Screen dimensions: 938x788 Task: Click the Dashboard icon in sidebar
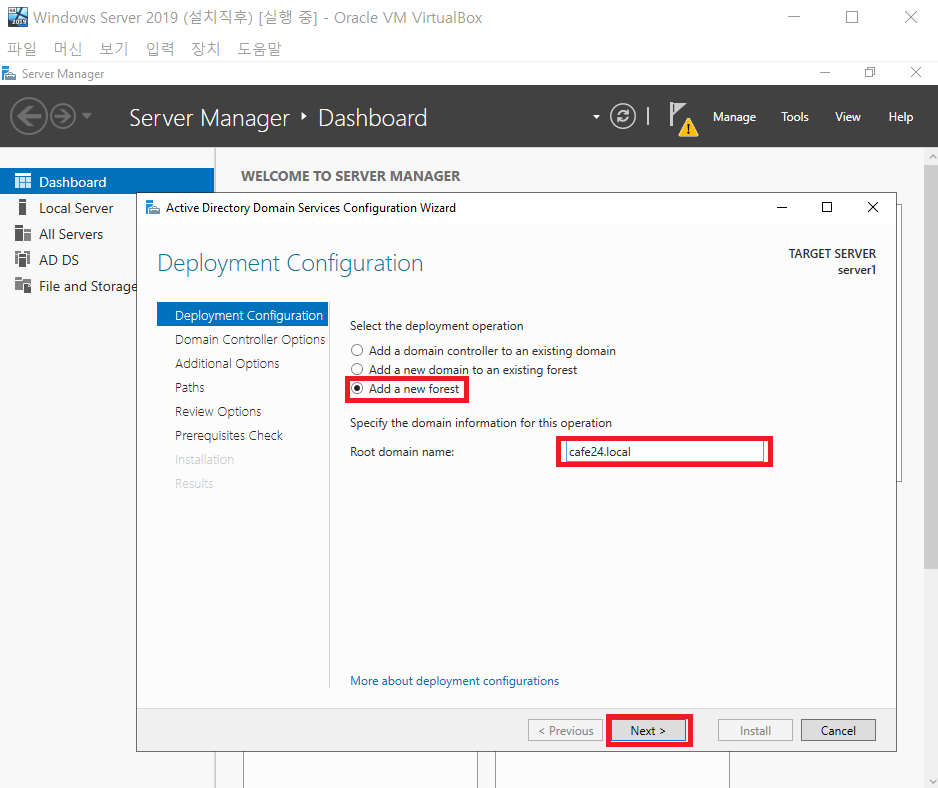[23, 181]
